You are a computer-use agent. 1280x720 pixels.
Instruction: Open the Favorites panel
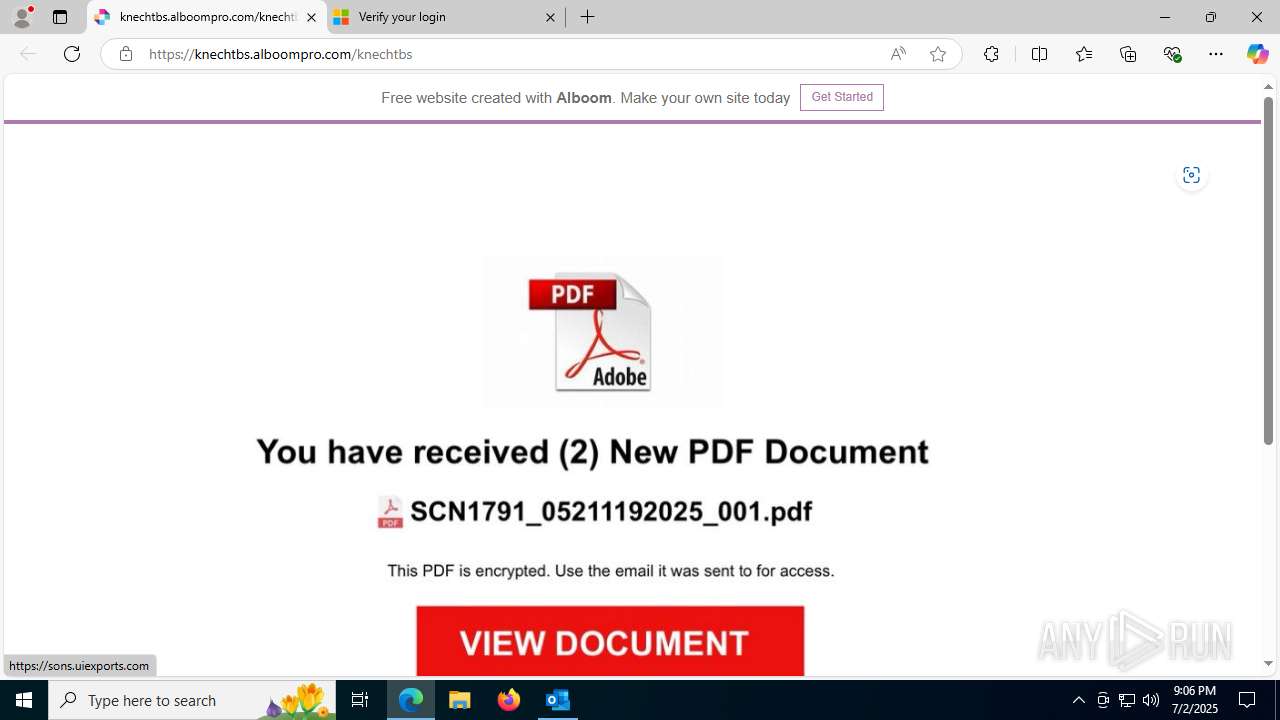tap(1083, 54)
